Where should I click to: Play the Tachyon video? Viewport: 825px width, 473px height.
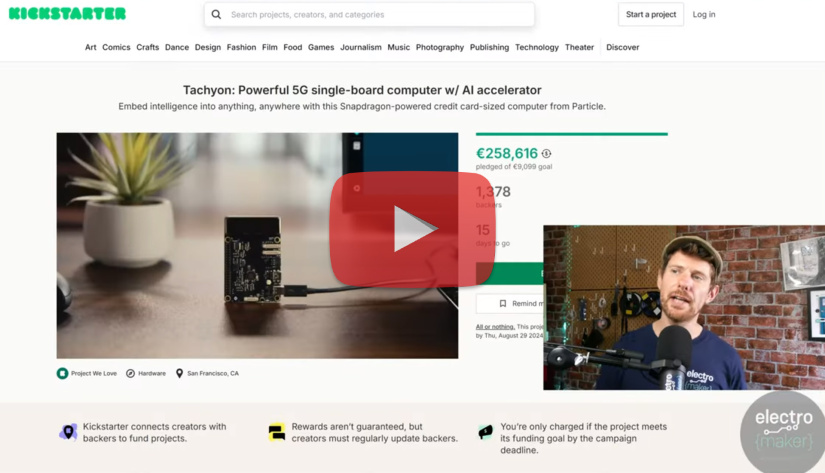click(412, 229)
